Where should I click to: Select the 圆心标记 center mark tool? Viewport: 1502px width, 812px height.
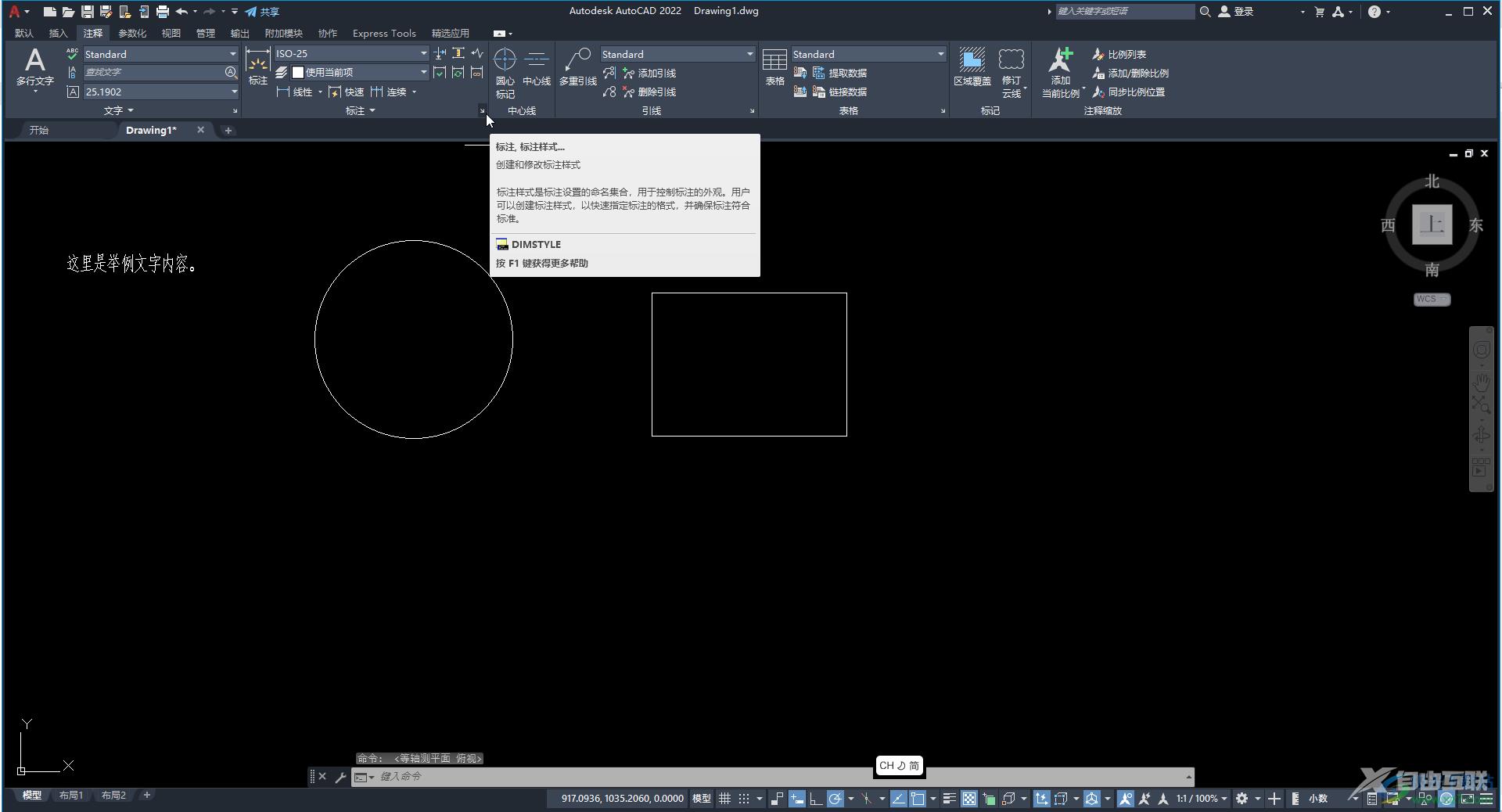(x=505, y=74)
